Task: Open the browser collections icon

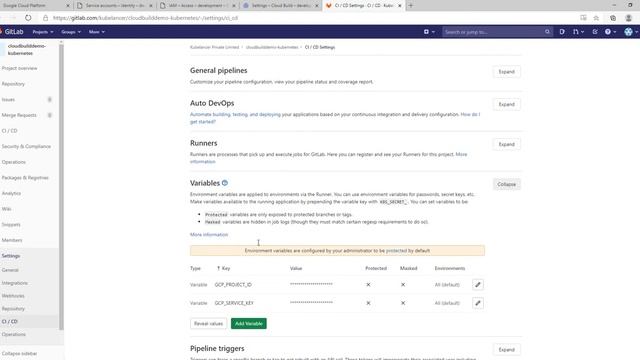Action: [x=613, y=18]
